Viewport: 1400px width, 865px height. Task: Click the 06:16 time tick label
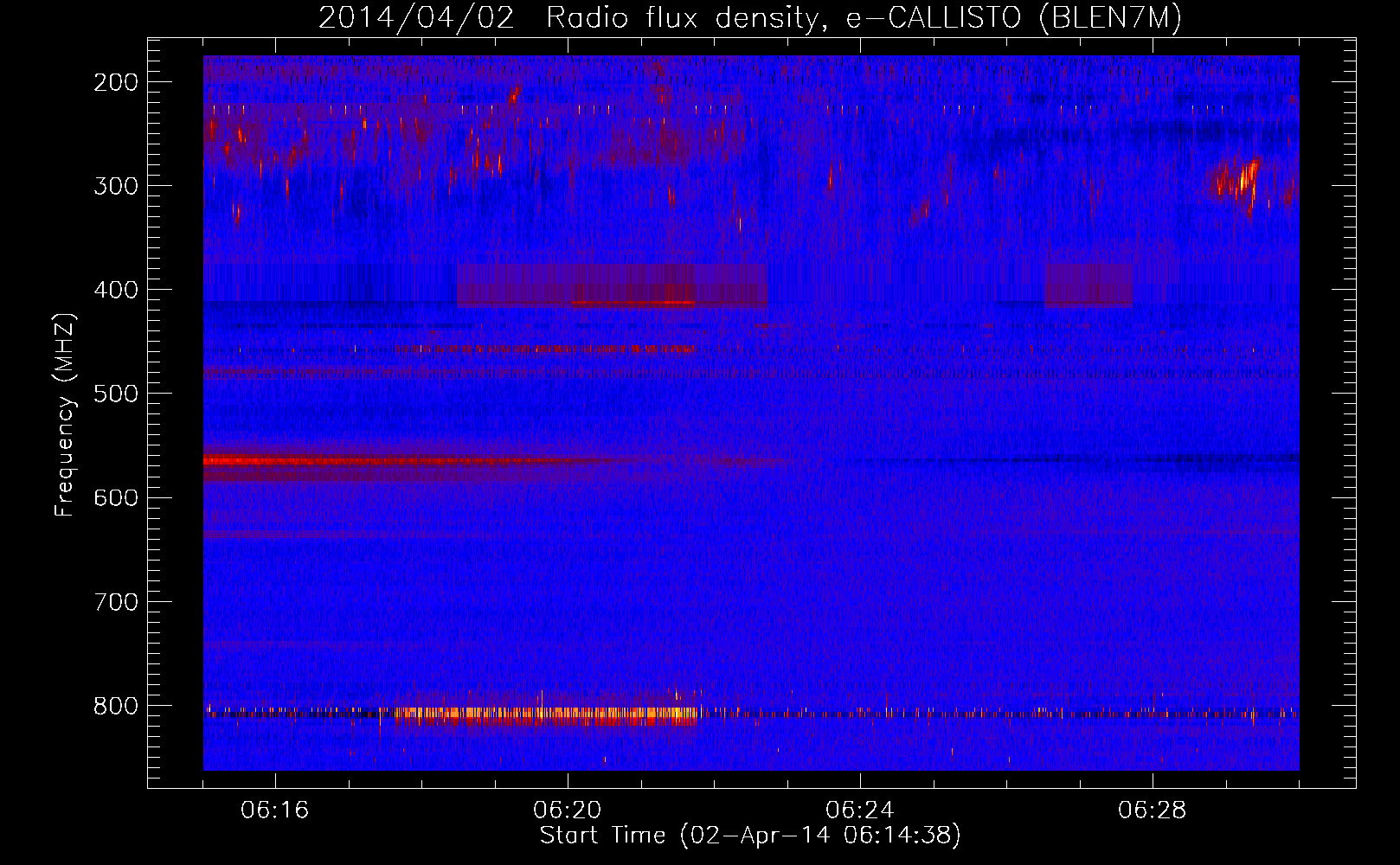click(x=275, y=811)
